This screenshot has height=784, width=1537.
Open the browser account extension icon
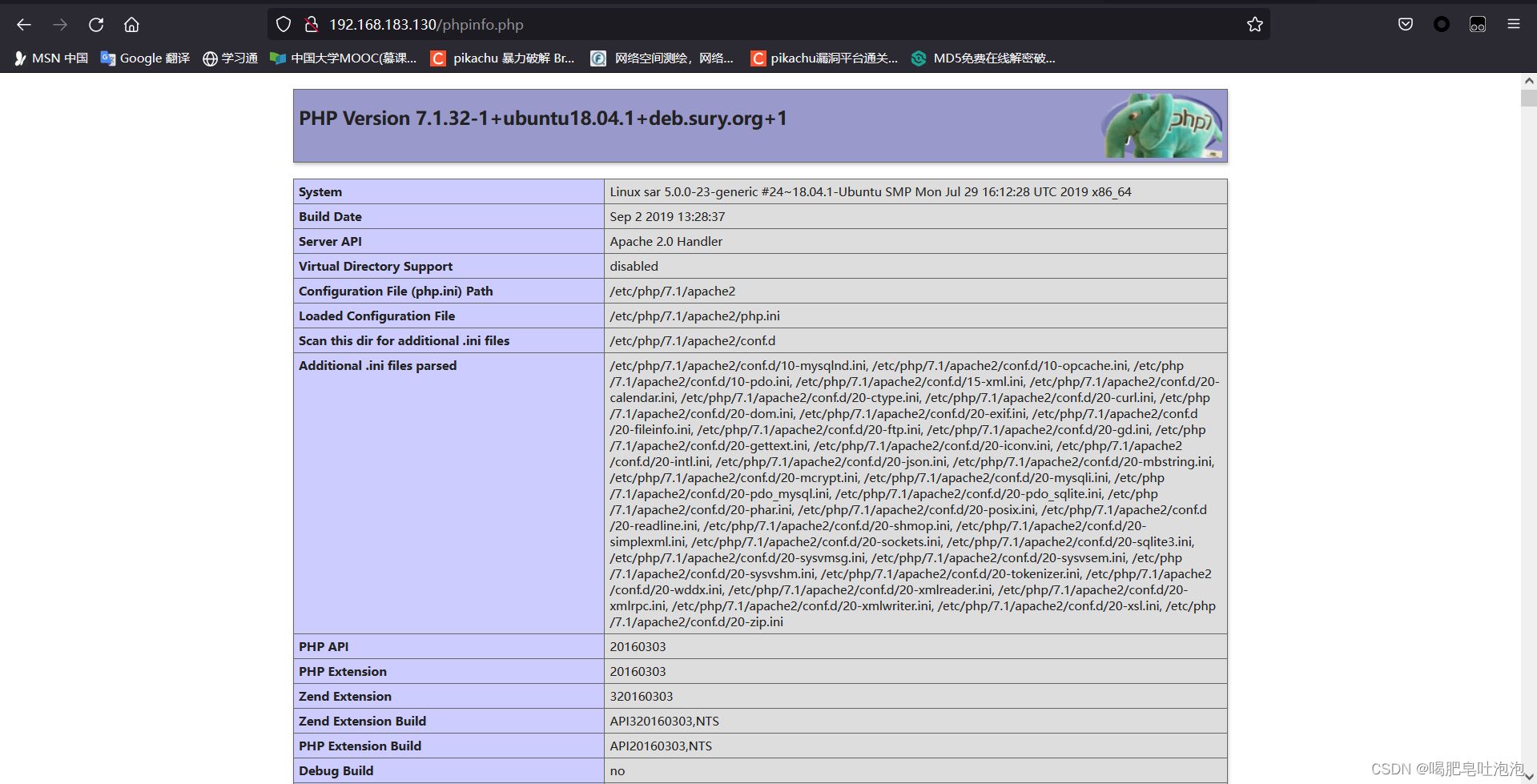1478,24
